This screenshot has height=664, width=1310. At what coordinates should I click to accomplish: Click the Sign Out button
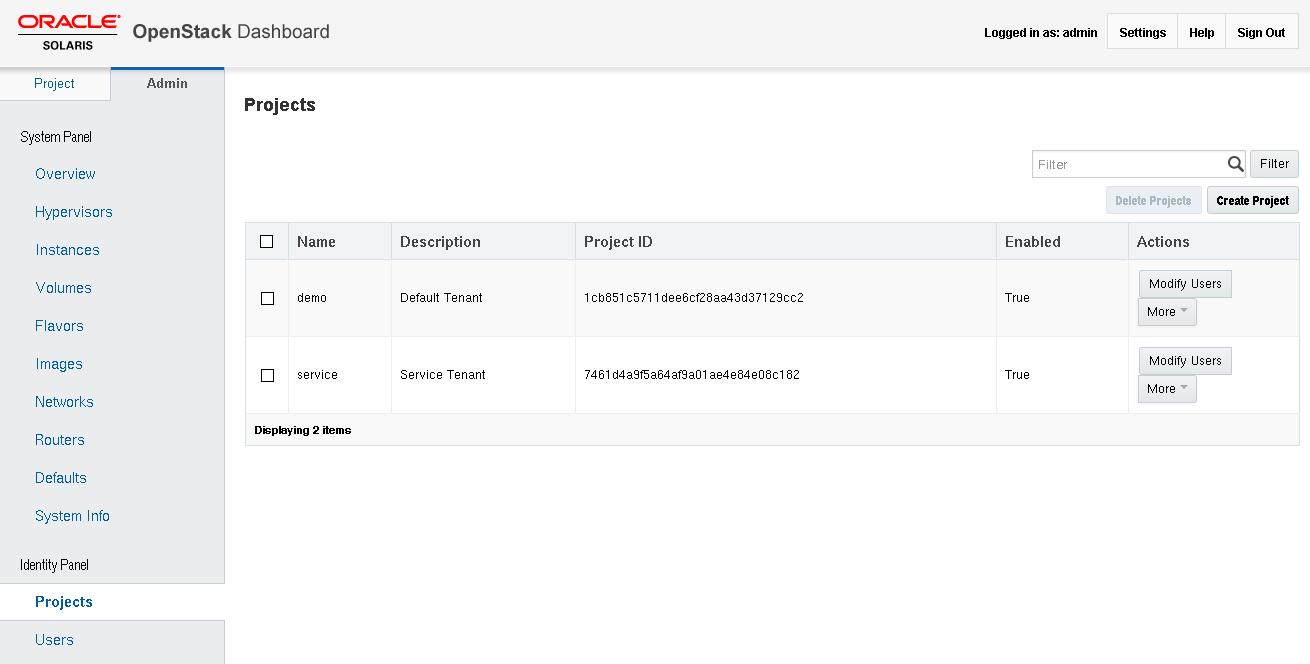[1261, 33]
